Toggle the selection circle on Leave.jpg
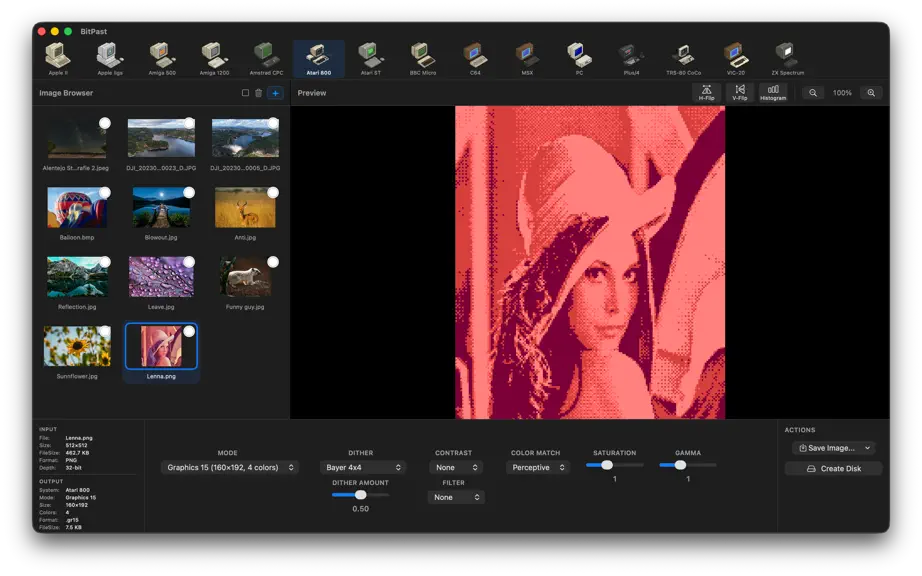 [189, 262]
